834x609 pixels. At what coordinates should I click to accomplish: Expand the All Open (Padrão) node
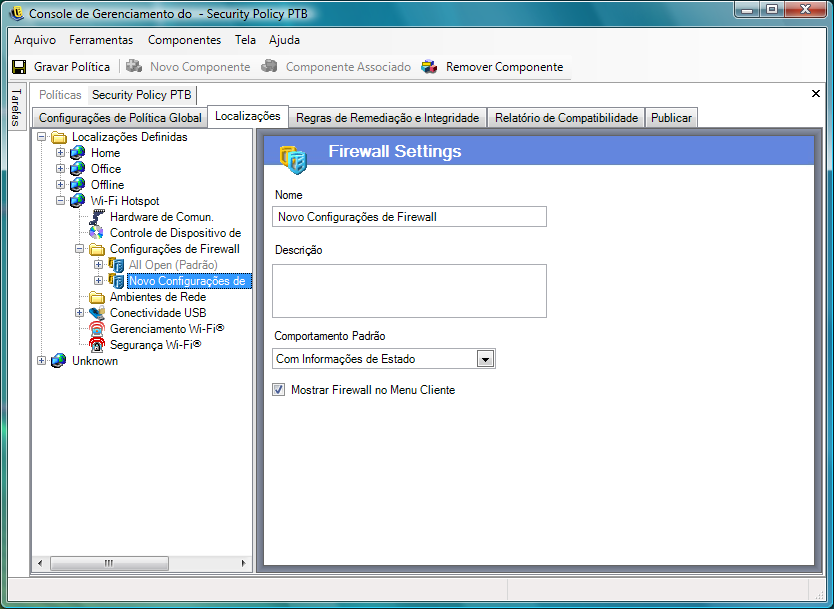(x=99, y=265)
